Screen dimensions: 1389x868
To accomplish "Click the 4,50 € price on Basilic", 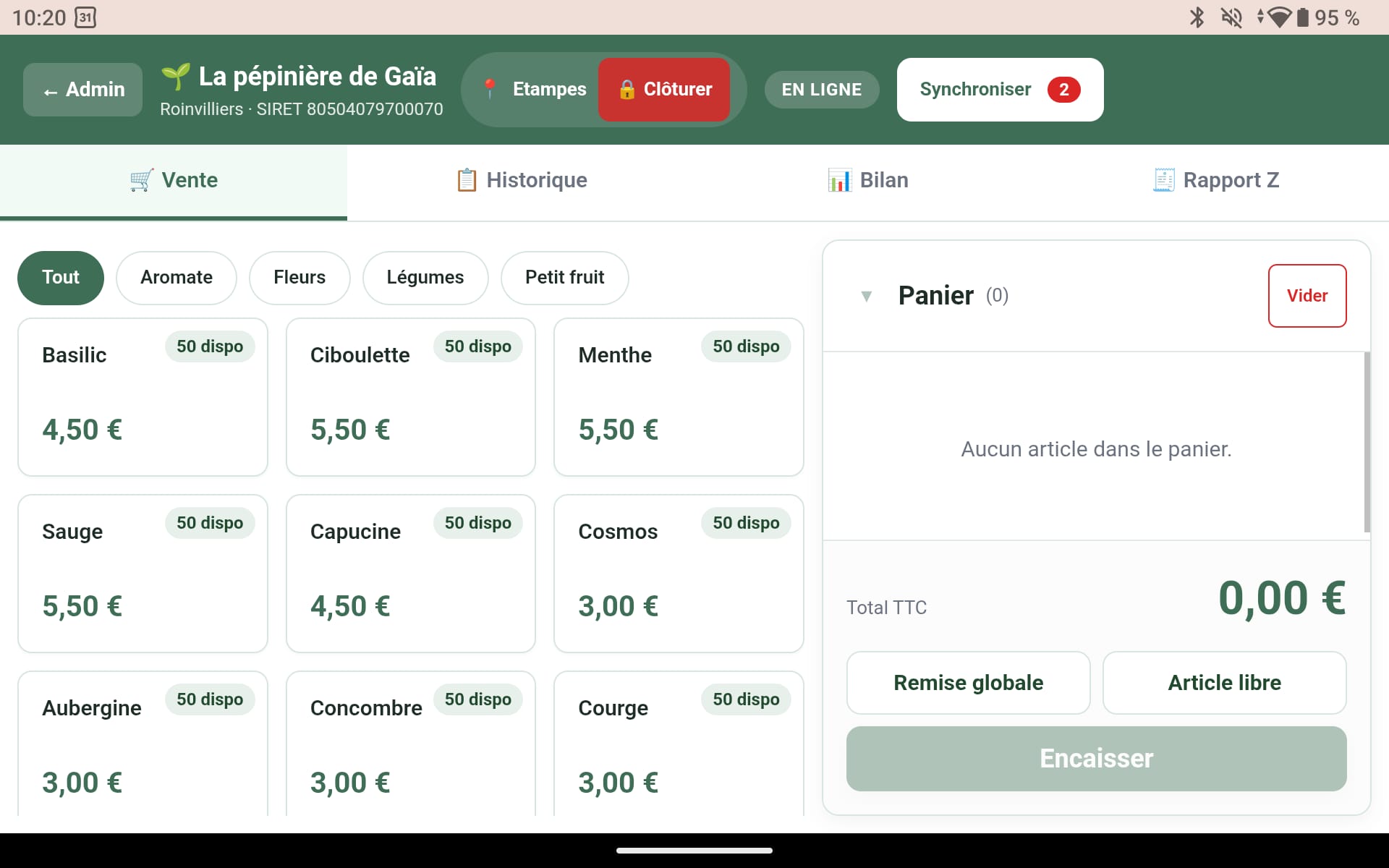I will pos(82,430).
